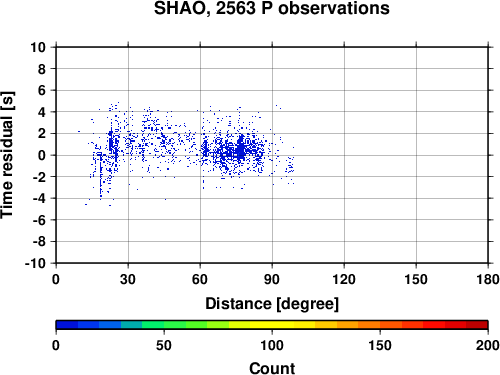Click the y-axis tick label 0
Viewport: 500px width, 375px height.
[42, 155]
